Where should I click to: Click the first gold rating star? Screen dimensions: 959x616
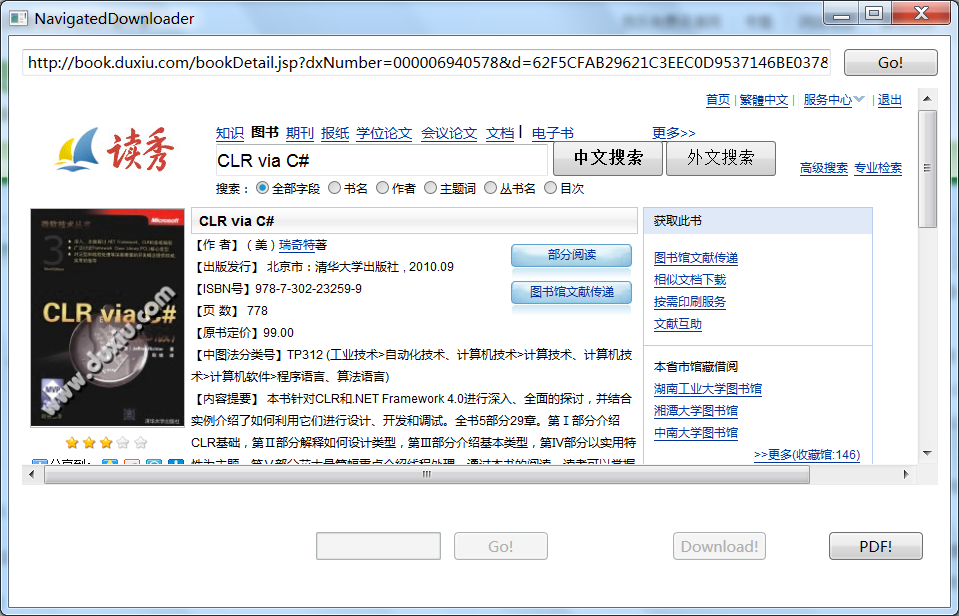pos(72,442)
